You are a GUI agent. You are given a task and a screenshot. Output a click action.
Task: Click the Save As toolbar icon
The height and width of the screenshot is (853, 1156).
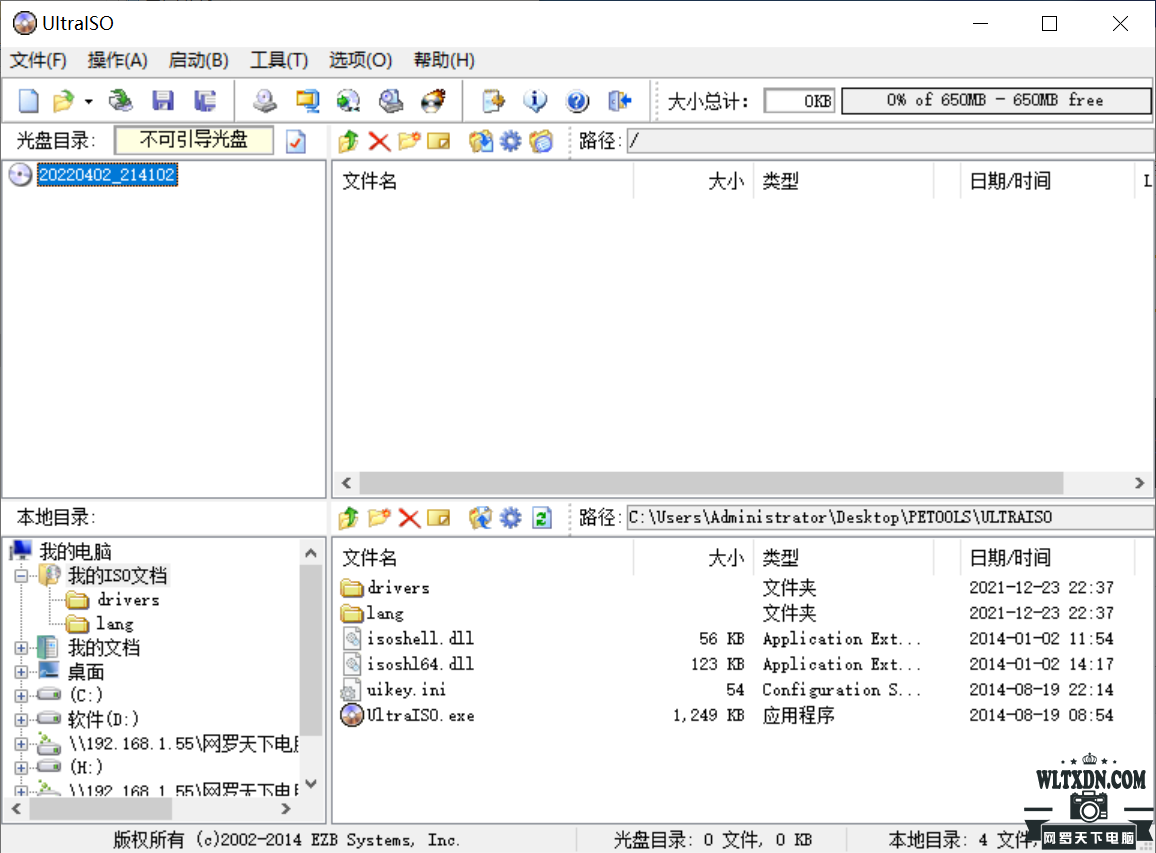[x=204, y=100]
